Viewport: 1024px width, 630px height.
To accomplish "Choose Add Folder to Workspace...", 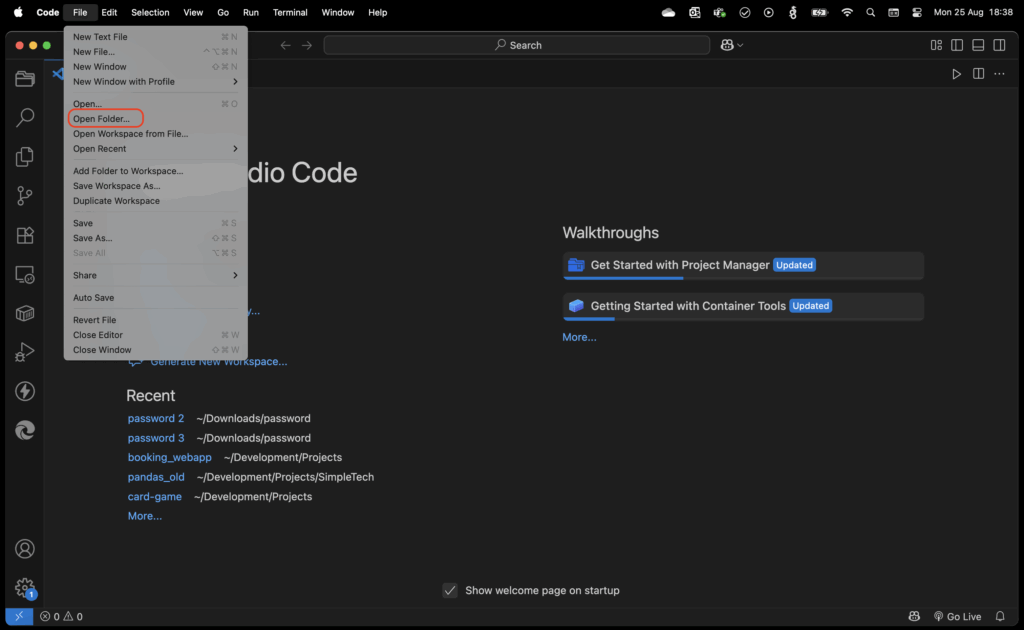I will [x=155, y=171].
